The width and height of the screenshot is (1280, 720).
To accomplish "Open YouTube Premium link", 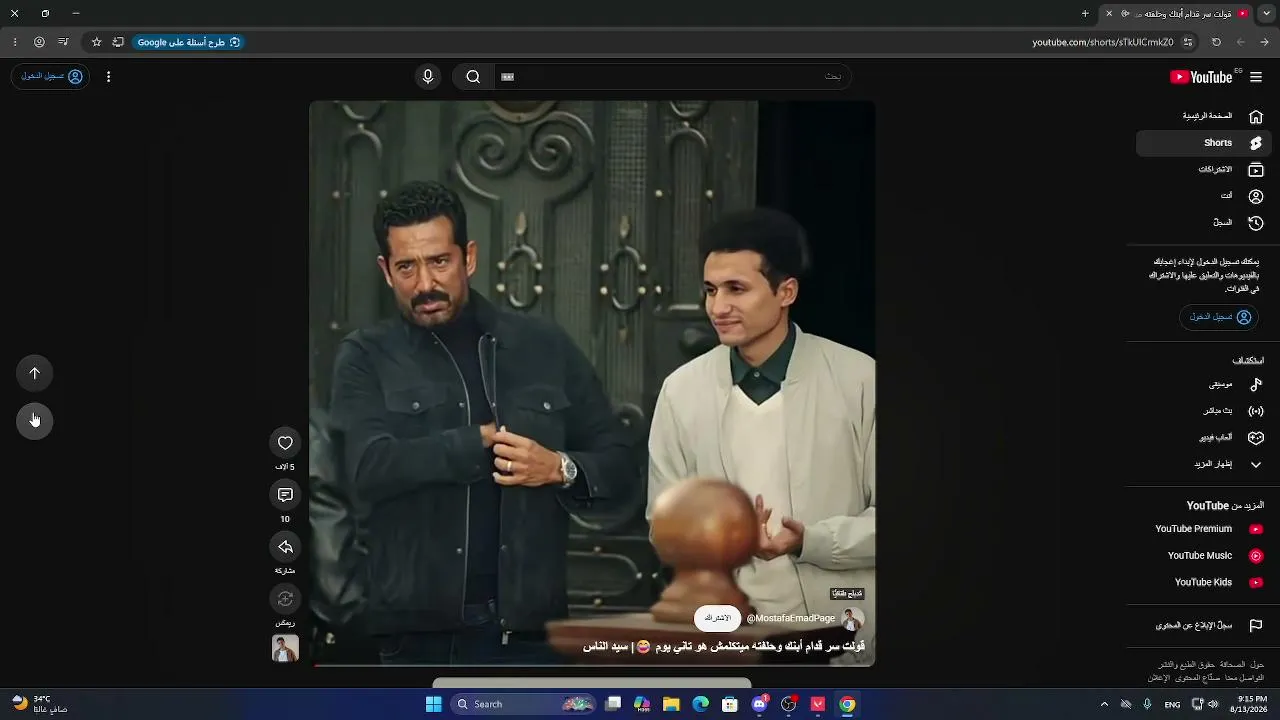I will pyautogui.click(x=1202, y=529).
